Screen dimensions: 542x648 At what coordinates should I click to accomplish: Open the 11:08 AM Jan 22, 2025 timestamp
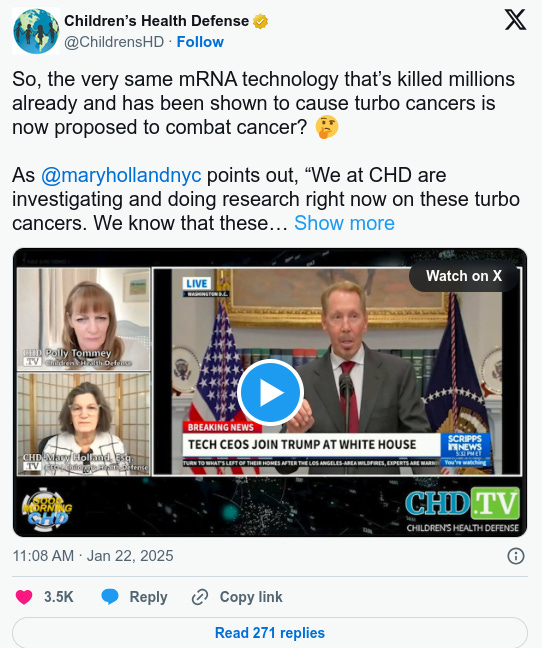click(93, 556)
